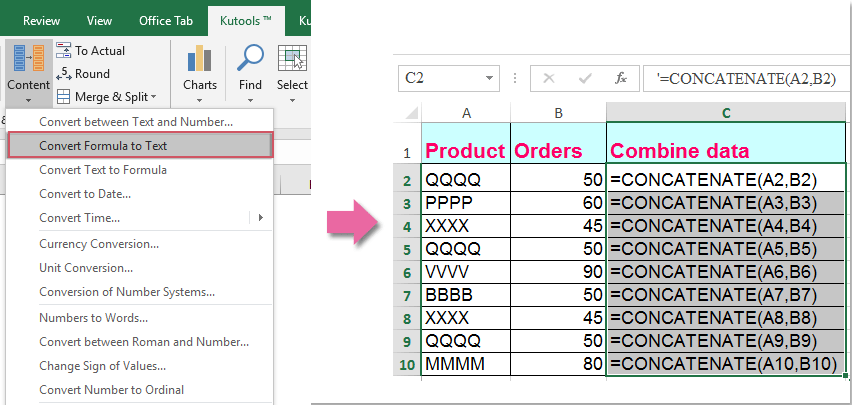Viewport: 852px width, 405px height.
Task: Select Numbers to Words menu item
Action: [x=93, y=317]
